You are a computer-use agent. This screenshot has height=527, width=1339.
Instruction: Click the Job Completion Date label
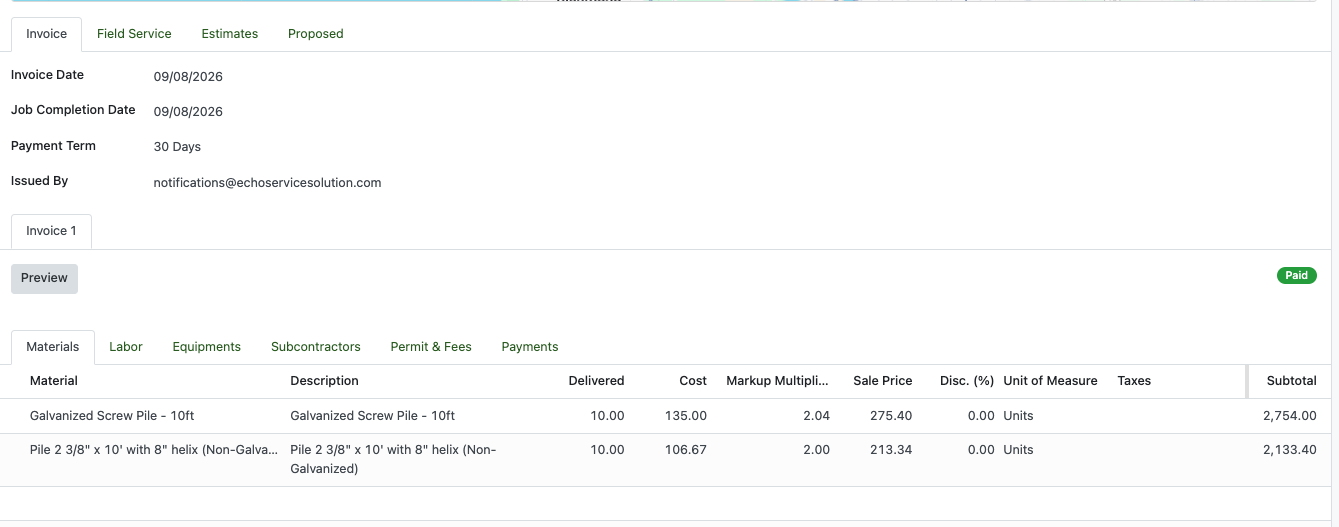click(73, 110)
